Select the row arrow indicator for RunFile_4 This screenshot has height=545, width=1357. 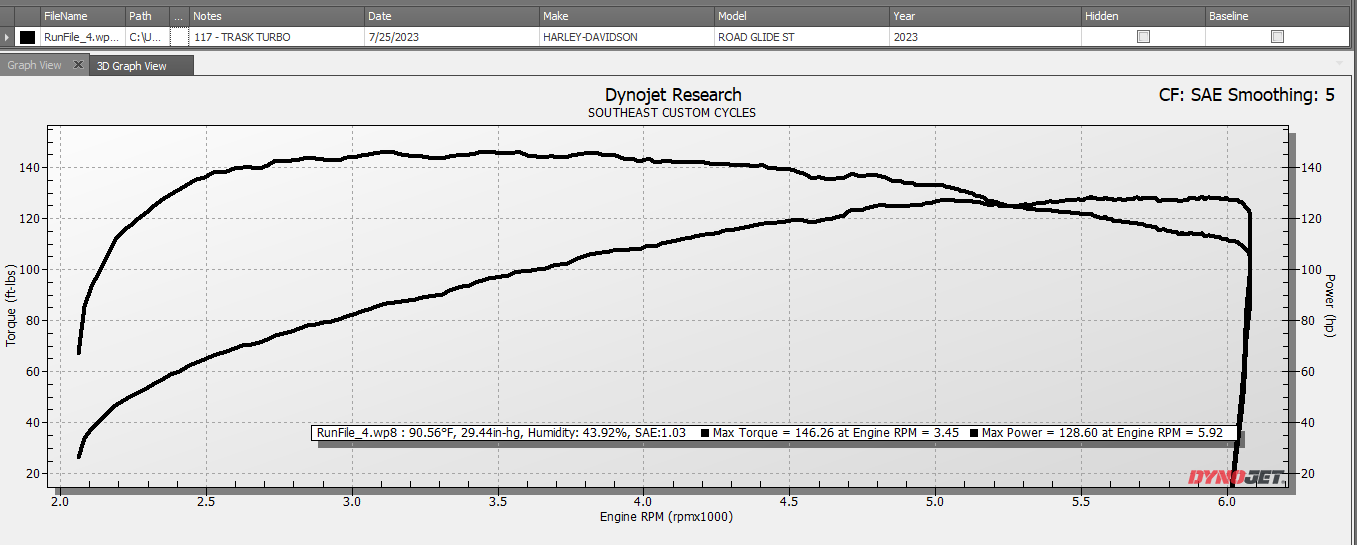(x=7, y=37)
